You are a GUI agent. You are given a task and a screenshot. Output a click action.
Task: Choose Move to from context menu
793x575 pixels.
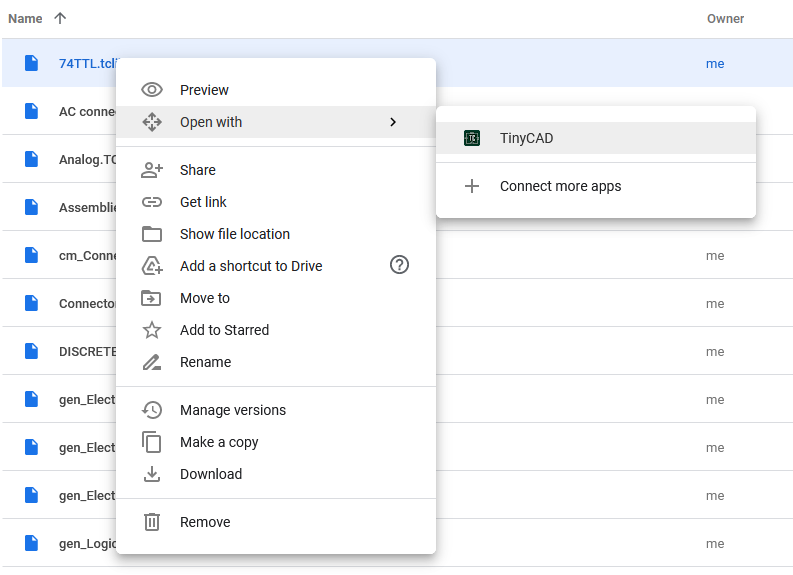pyautogui.click(x=204, y=298)
